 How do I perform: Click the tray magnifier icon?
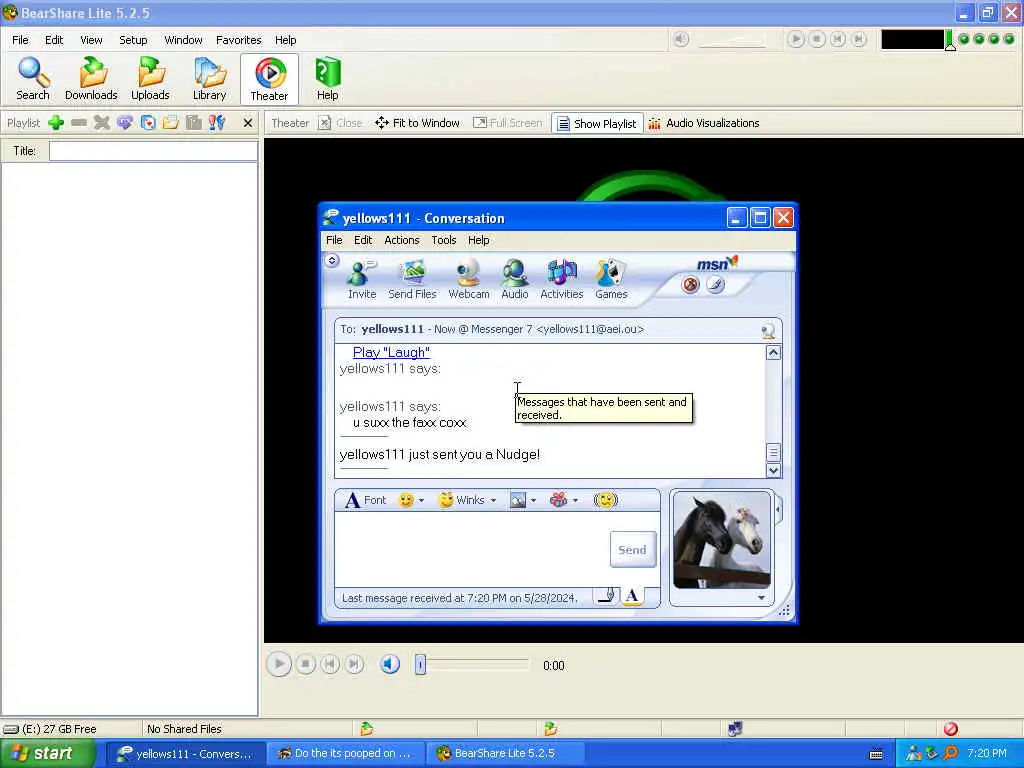point(951,753)
